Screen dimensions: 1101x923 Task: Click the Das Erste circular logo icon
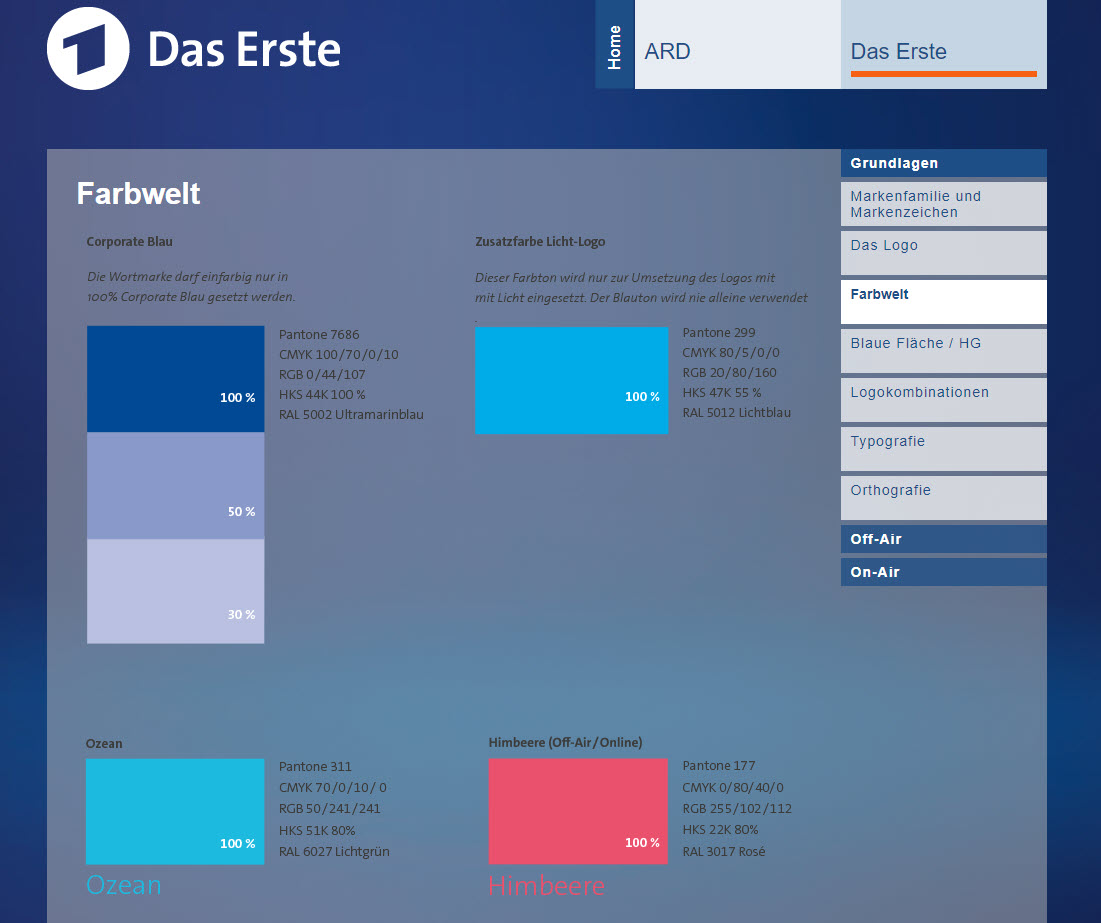[x=88, y=49]
